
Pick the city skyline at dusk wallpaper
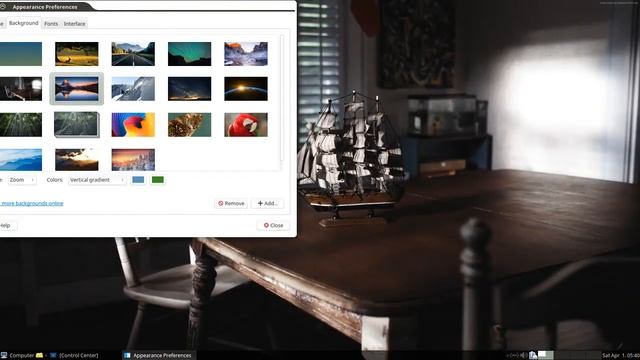(133, 160)
